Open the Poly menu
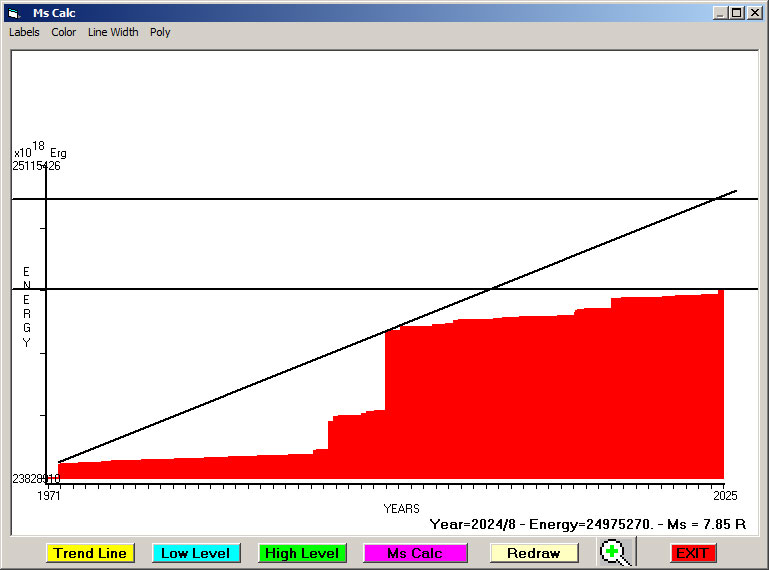The image size is (769, 570). [160, 32]
